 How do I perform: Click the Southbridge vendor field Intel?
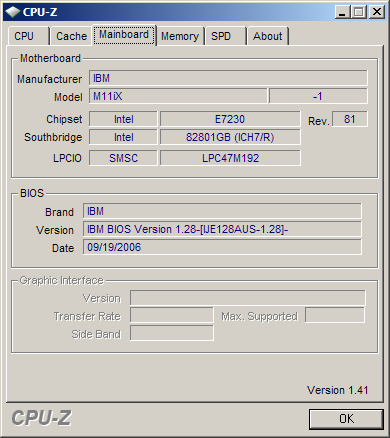[123, 137]
